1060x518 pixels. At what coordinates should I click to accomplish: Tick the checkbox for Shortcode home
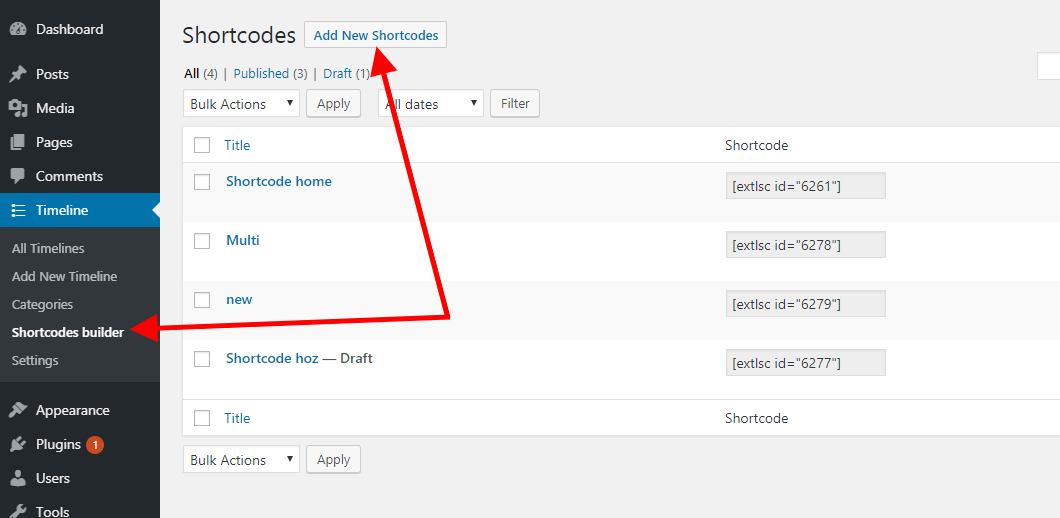click(202, 182)
